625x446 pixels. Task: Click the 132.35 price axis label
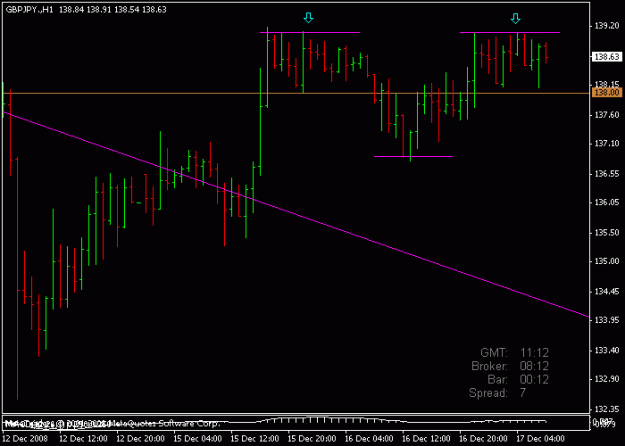[x=607, y=409]
